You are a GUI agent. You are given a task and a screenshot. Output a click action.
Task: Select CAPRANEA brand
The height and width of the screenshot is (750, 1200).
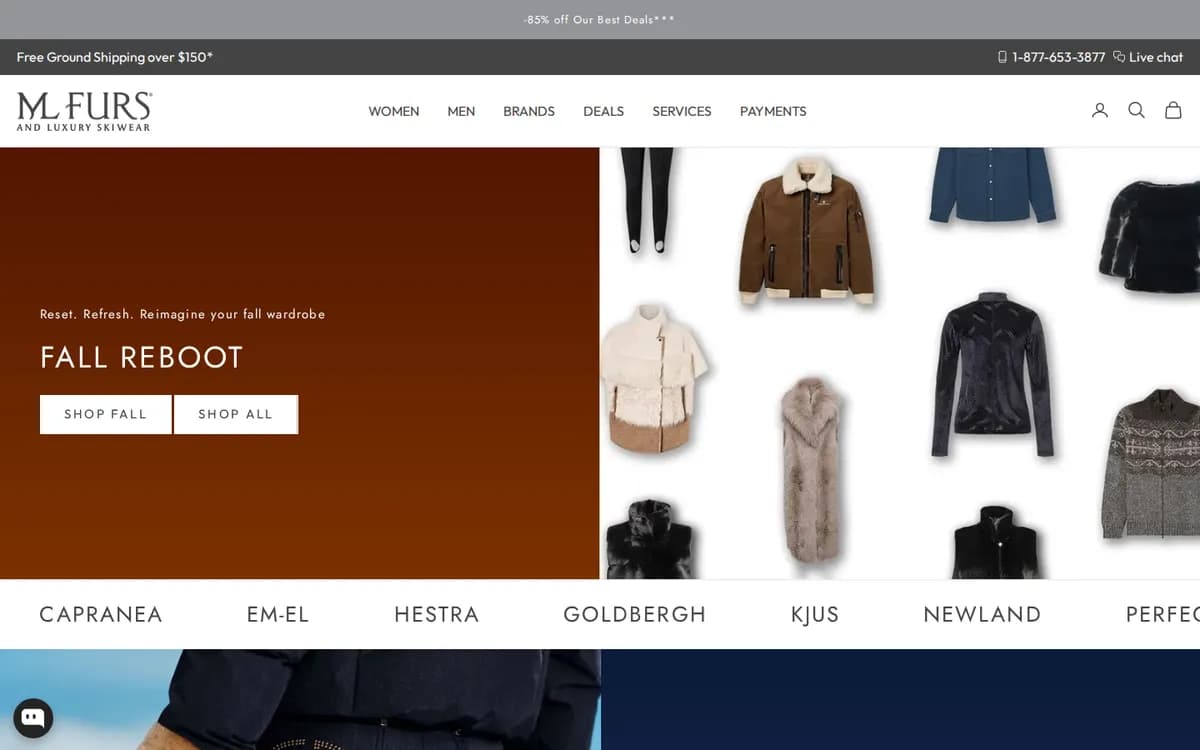pyautogui.click(x=101, y=614)
